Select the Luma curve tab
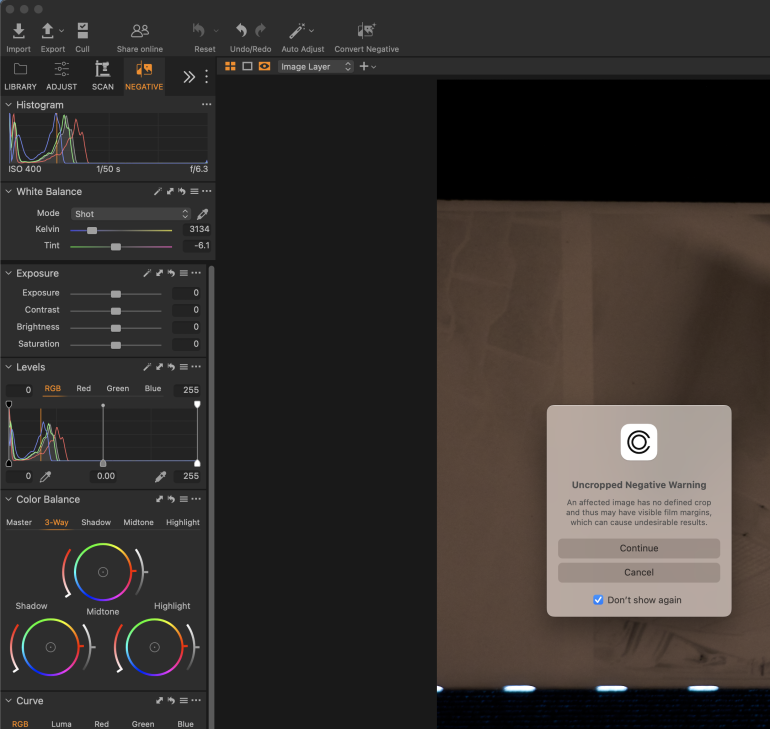This screenshot has width=770, height=729. (61, 724)
